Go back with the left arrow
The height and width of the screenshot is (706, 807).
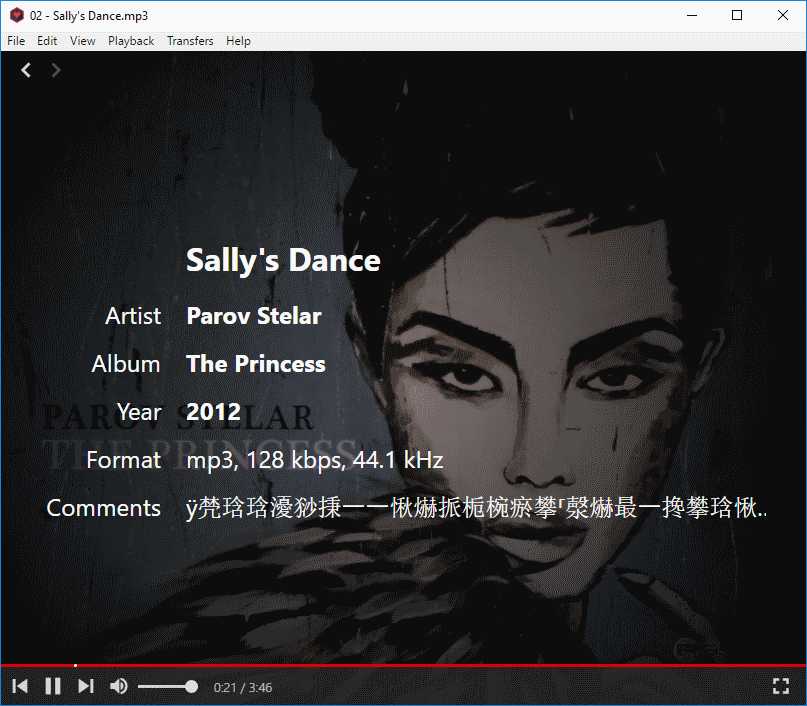(x=26, y=70)
